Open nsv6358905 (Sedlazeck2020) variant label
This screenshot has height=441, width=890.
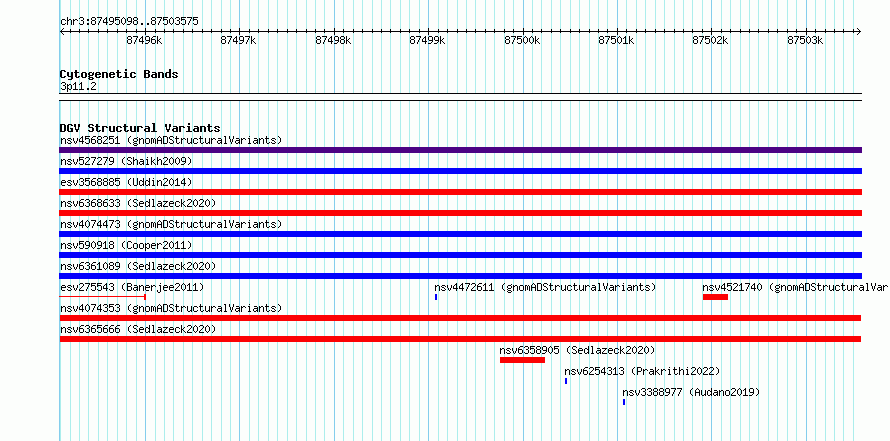(577, 350)
